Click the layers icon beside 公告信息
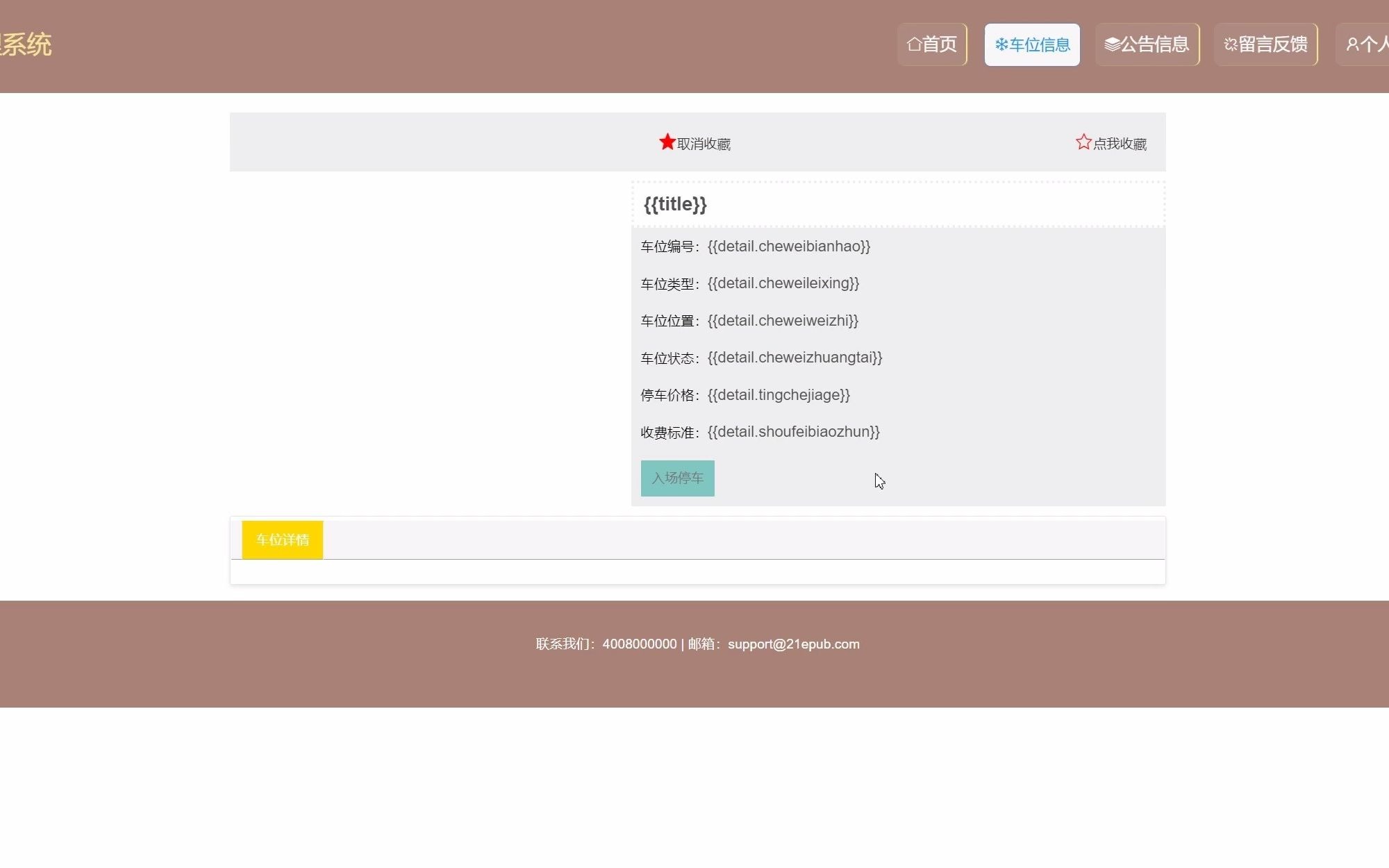 1112,44
